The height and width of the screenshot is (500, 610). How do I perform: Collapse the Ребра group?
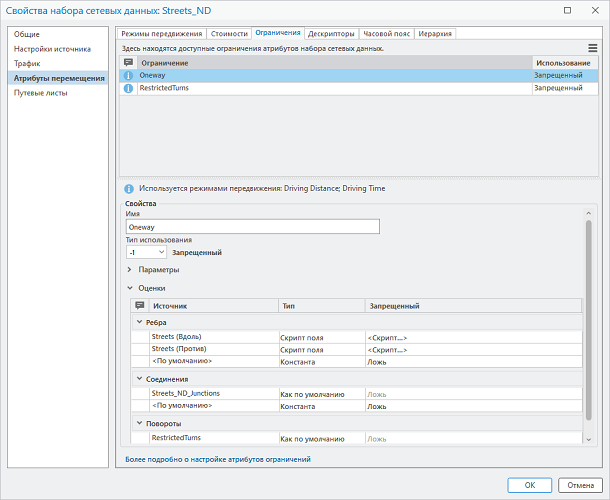pos(138,322)
